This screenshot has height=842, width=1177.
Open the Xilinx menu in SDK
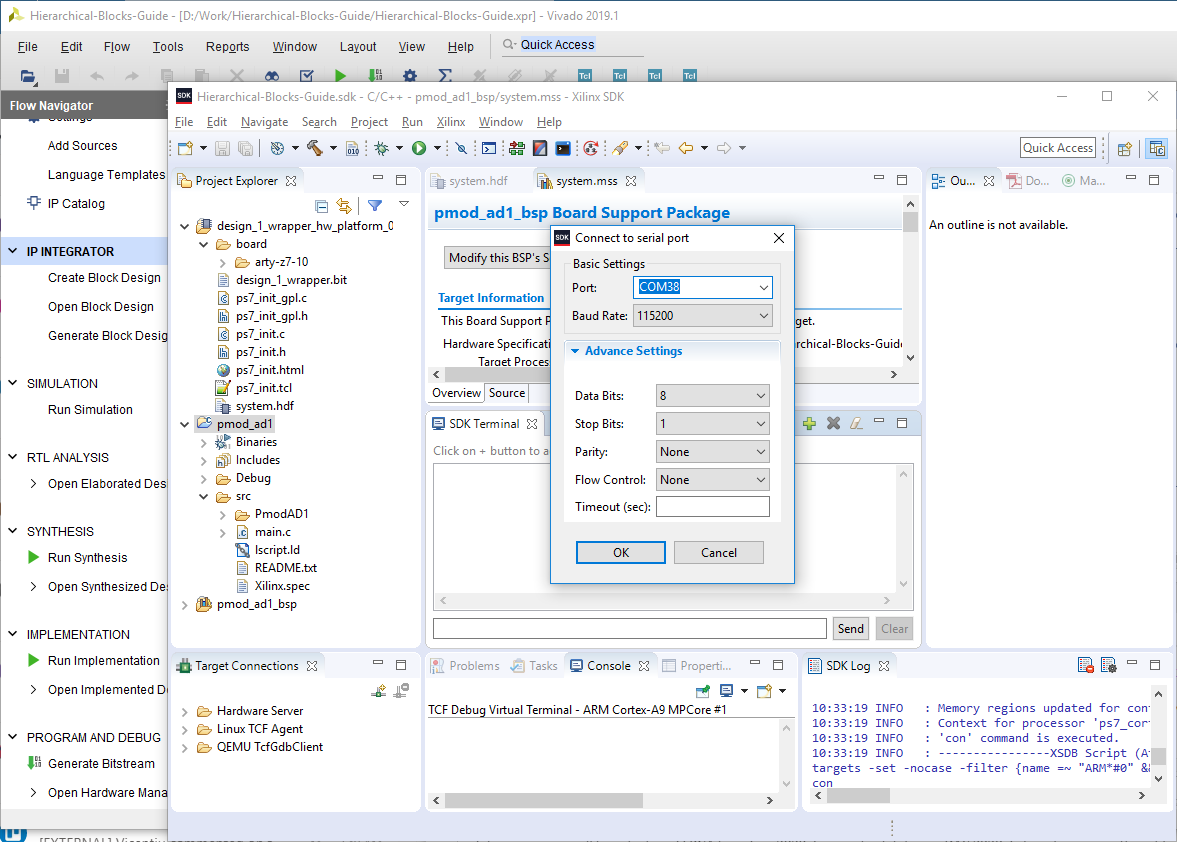[x=450, y=122]
